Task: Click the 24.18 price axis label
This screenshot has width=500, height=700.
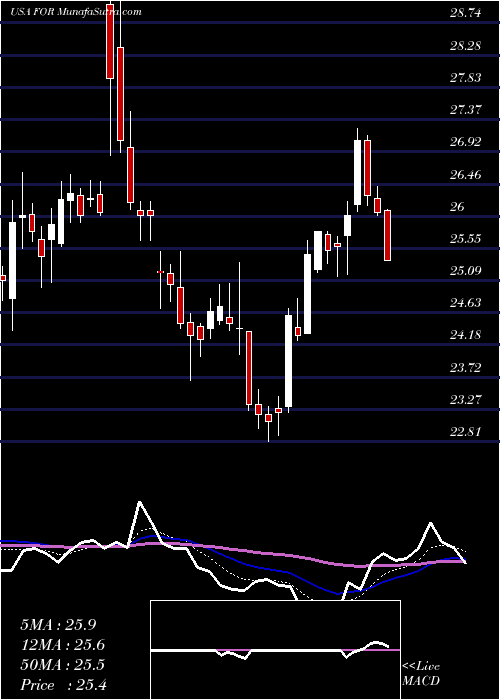Action: (466, 334)
